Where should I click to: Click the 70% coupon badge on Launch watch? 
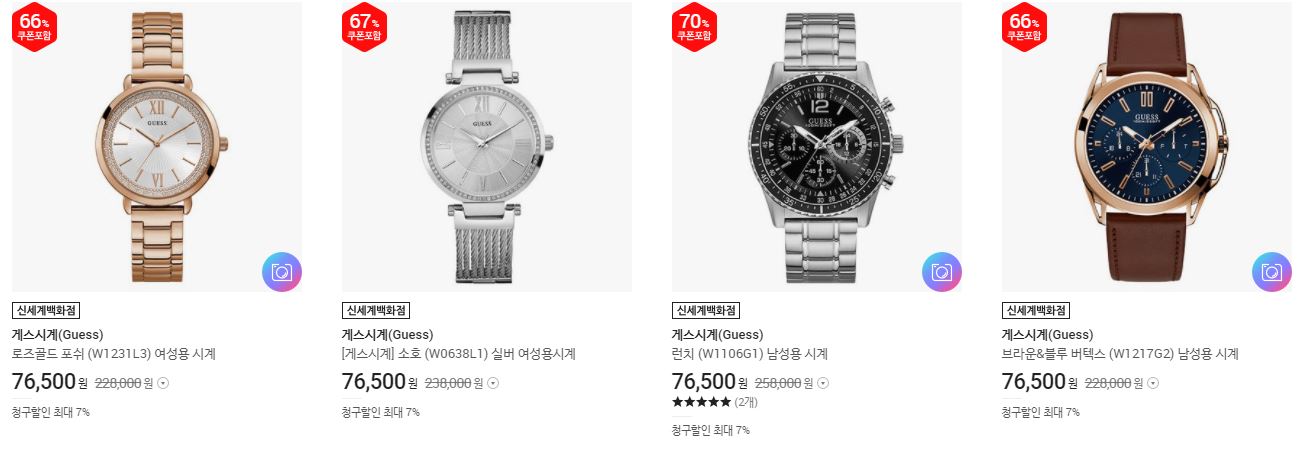695,26
